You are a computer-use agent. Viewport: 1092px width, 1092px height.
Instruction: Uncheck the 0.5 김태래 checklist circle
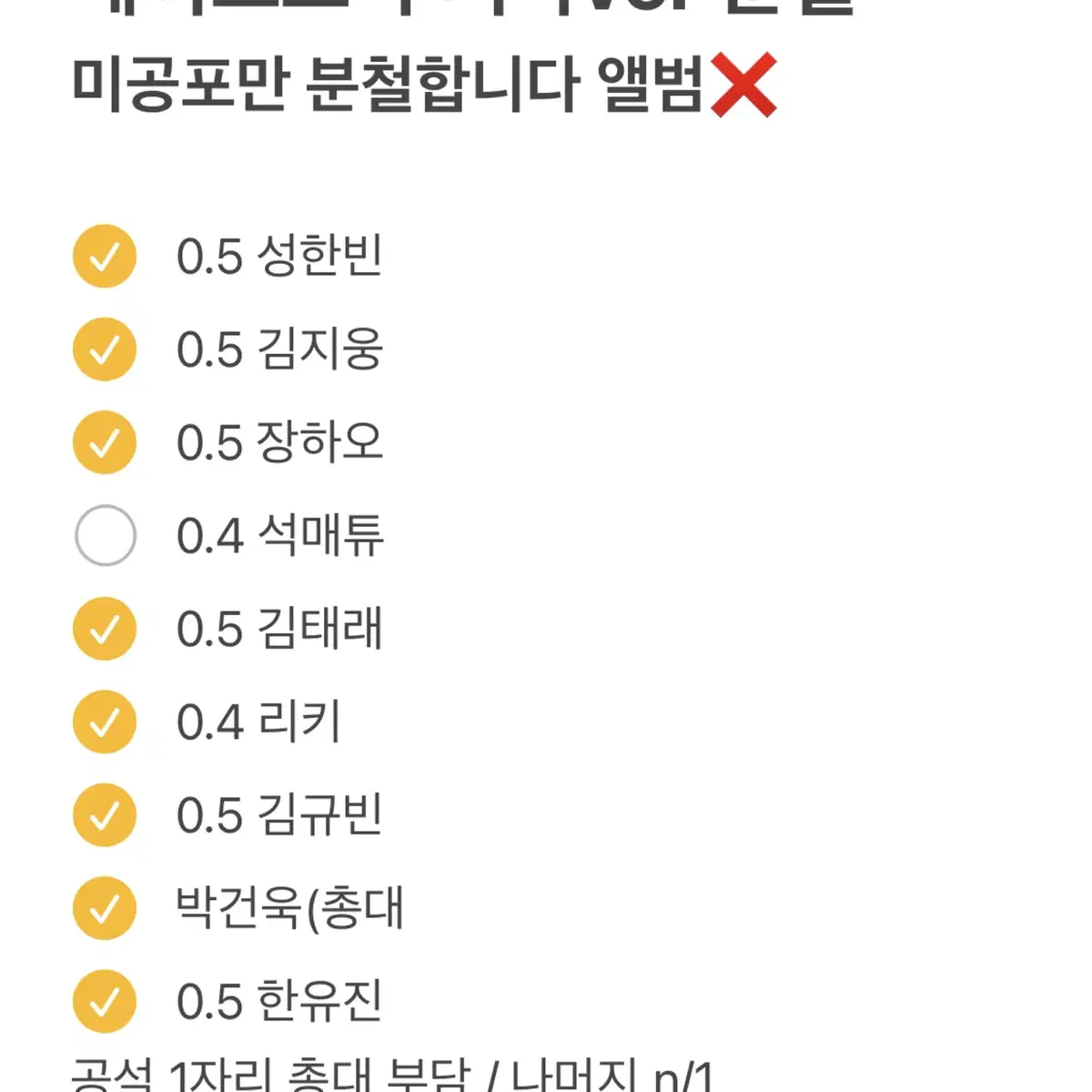click(105, 629)
